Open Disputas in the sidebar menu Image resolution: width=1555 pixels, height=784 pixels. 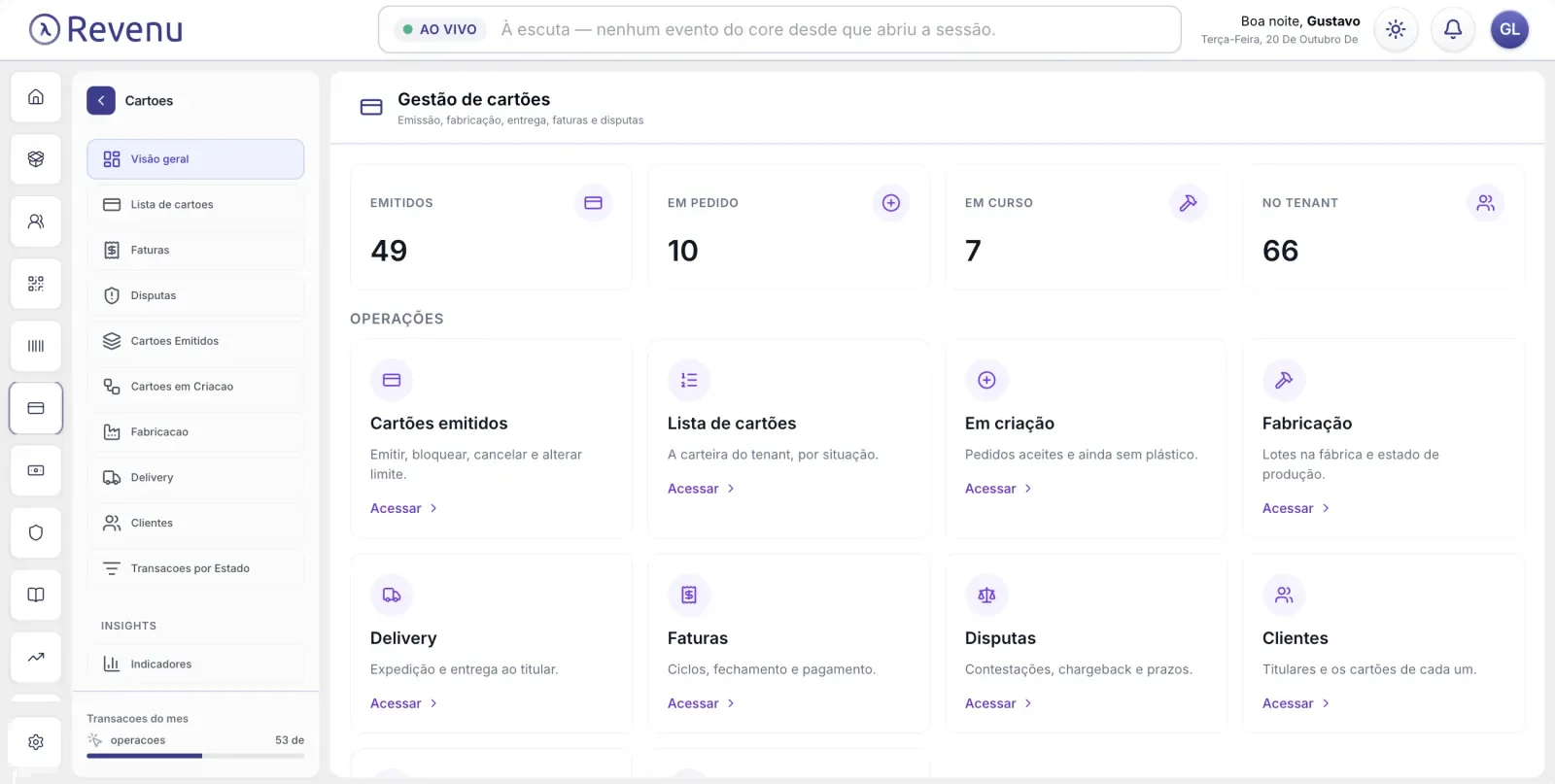[195, 295]
